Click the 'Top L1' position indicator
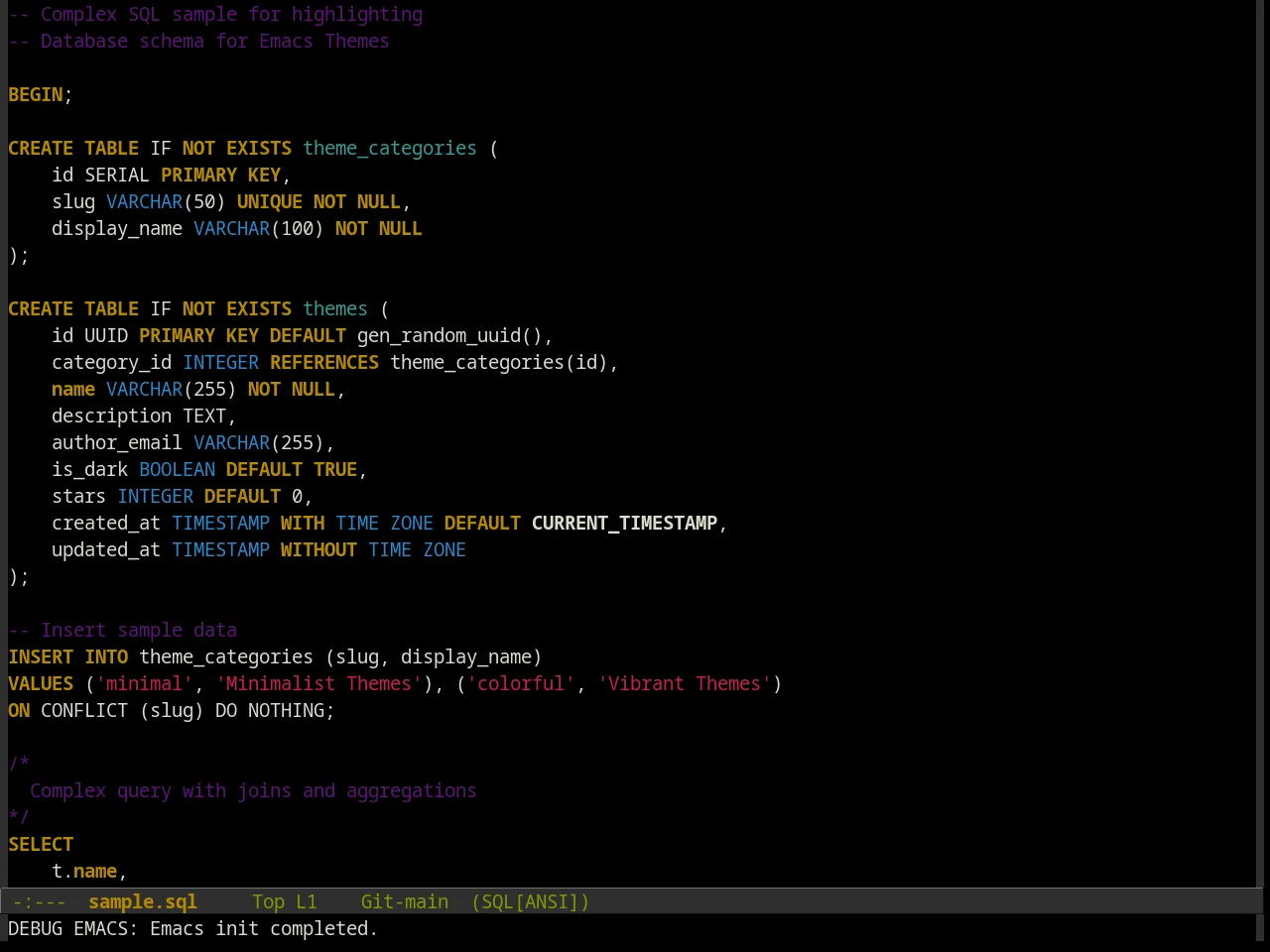 [285, 902]
